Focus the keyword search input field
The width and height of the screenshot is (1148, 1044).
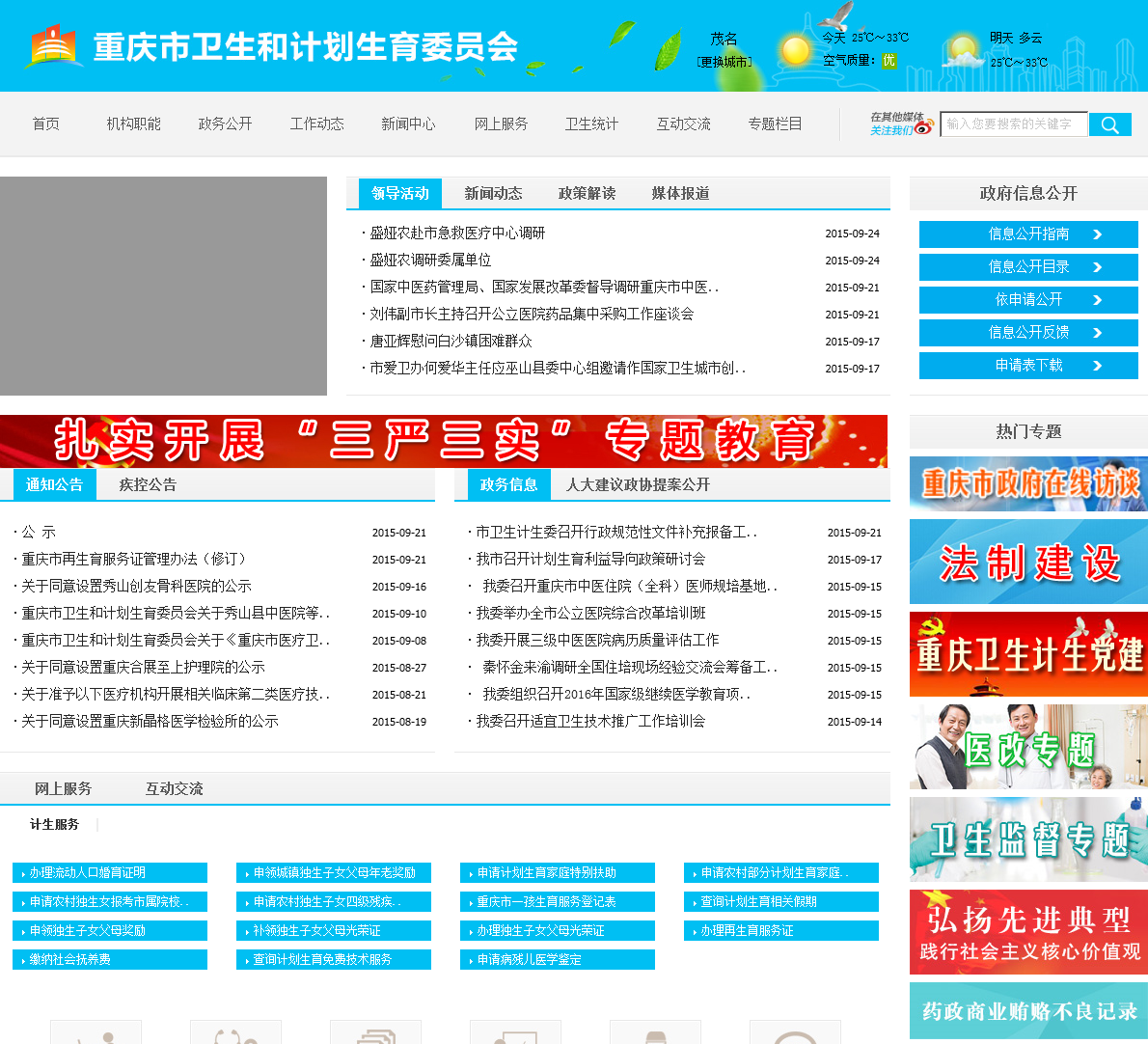(1013, 124)
